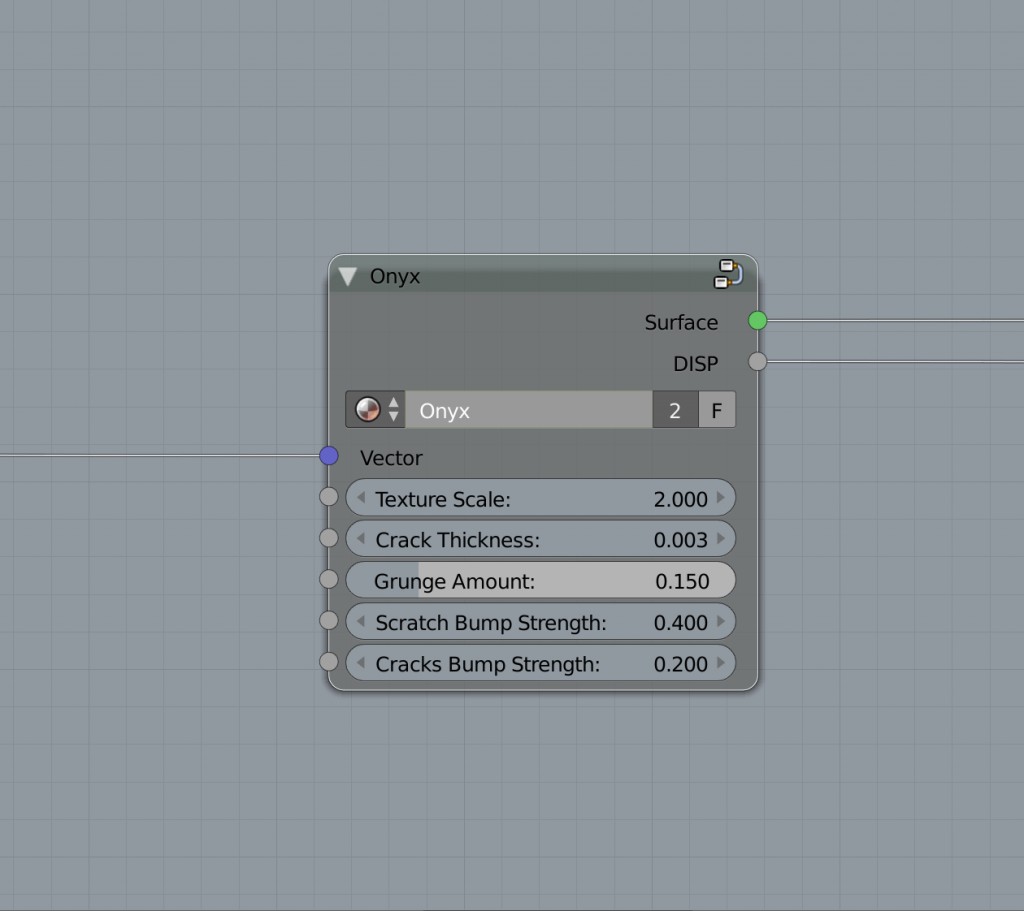Click the input socket beside Texture Scale
This screenshot has width=1024, height=911.
(x=328, y=497)
